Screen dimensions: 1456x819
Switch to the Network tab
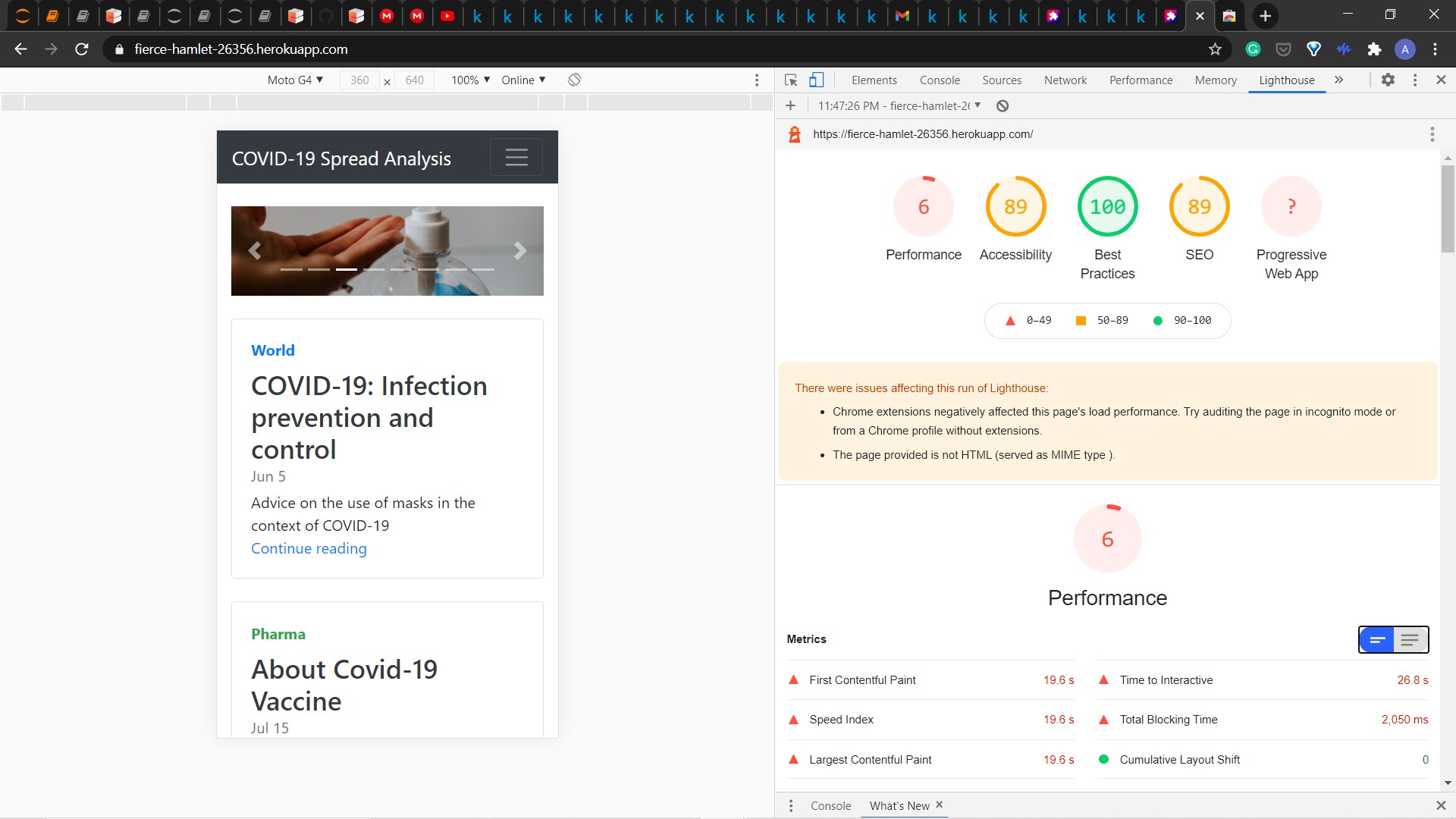(x=1065, y=80)
